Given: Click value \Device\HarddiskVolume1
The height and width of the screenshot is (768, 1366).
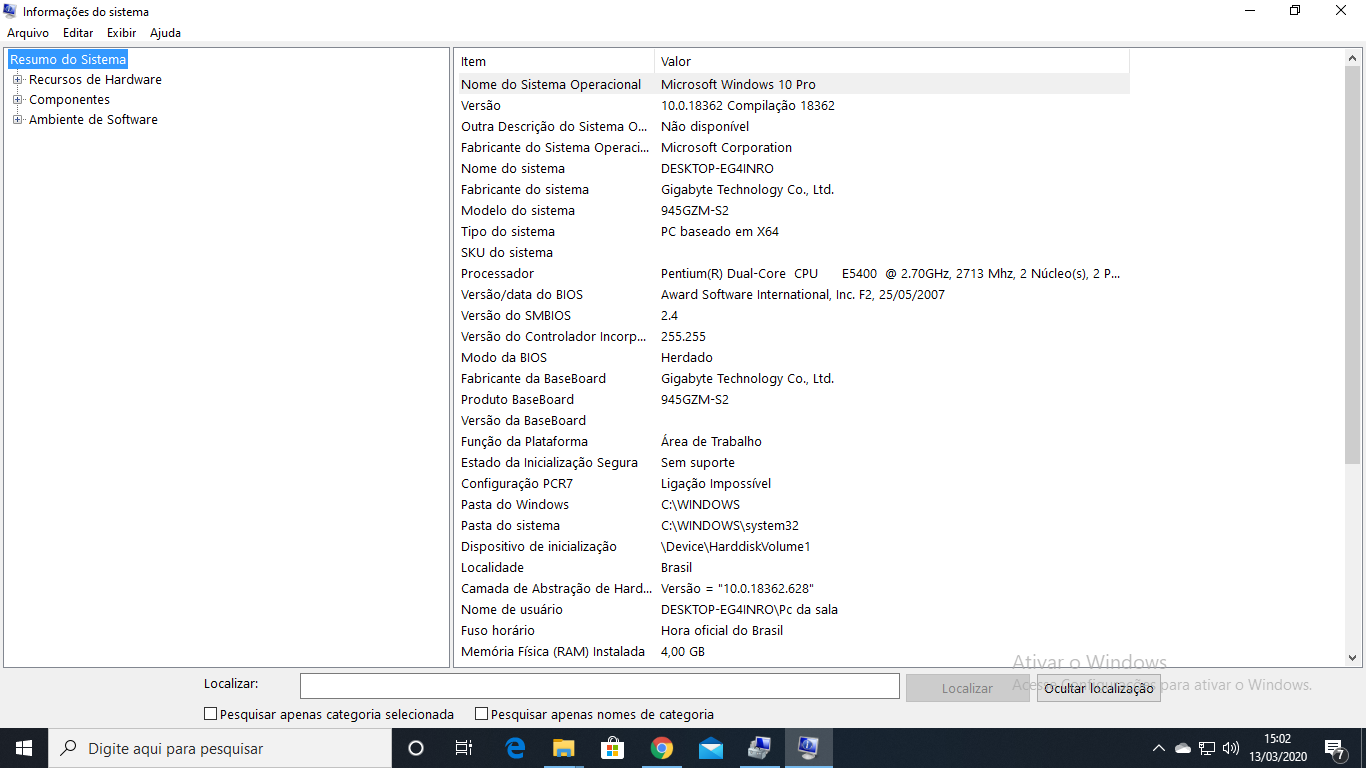Looking at the screenshot, I should click(x=736, y=546).
